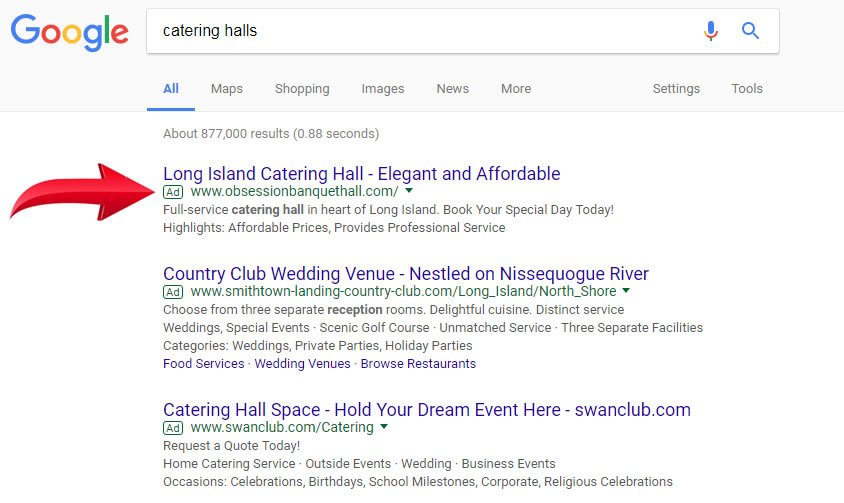Screen dimensions: 844x503
Task: Click Full-service catering hall description text
Action: (388, 210)
